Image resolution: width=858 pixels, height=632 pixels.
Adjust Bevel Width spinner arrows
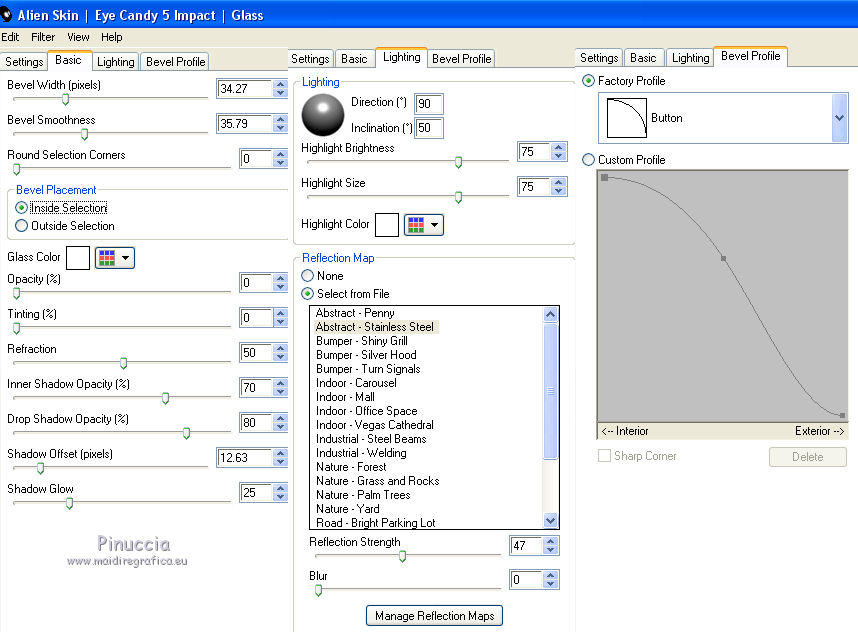click(x=281, y=89)
